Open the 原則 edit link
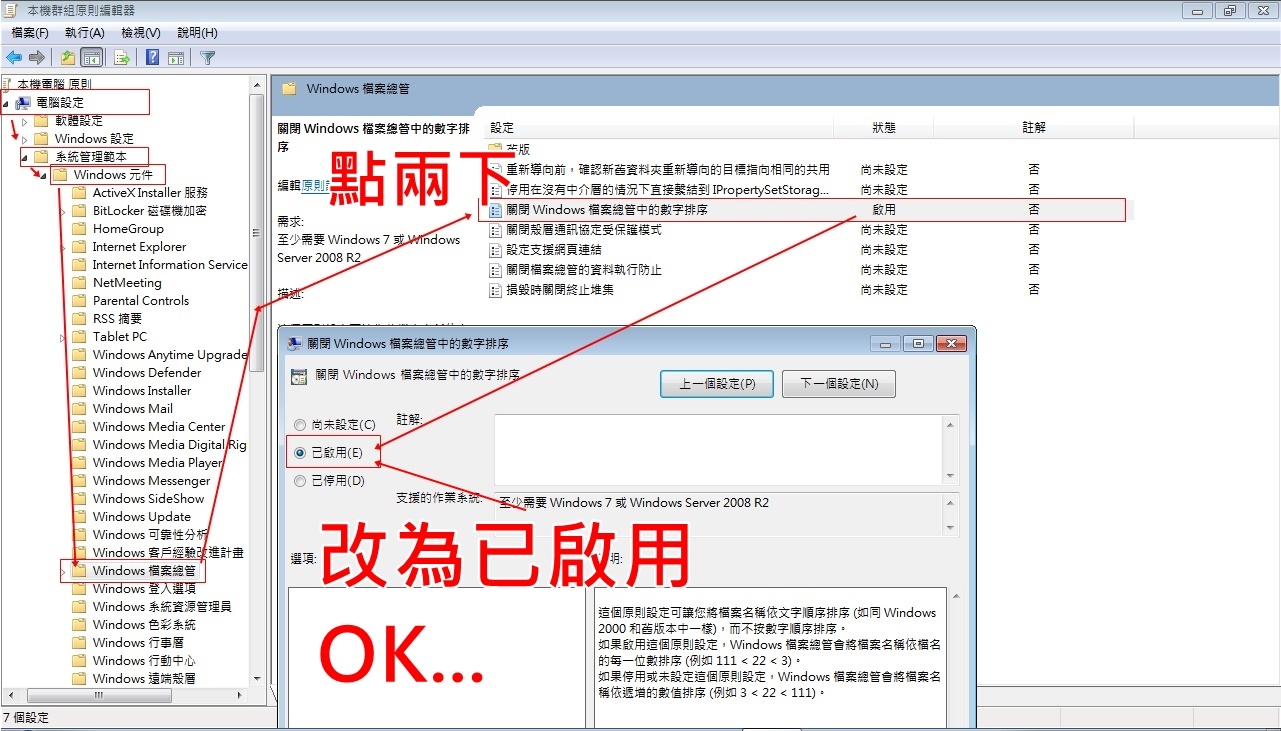The width and height of the screenshot is (1281, 731). 315,185
